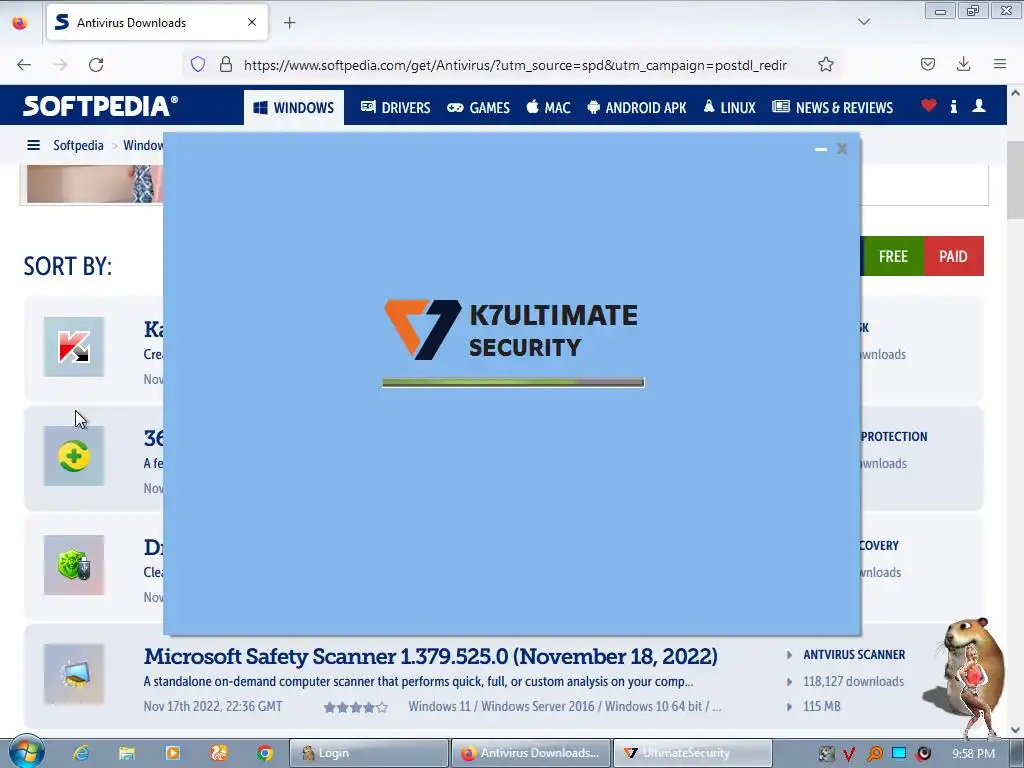Open the breadcrumb hamburger menu
The height and width of the screenshot is (768, 1024).
click(x=33, y=145)
